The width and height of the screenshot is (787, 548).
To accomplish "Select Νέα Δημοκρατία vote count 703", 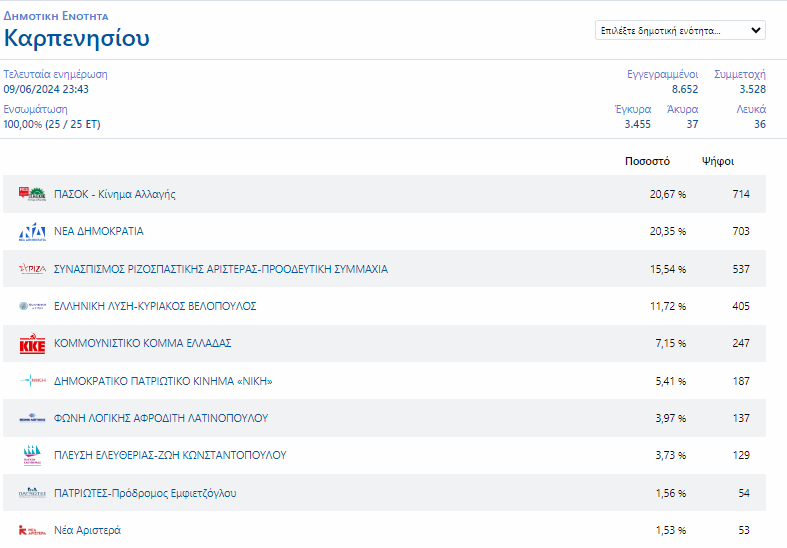I will [741, 231].
